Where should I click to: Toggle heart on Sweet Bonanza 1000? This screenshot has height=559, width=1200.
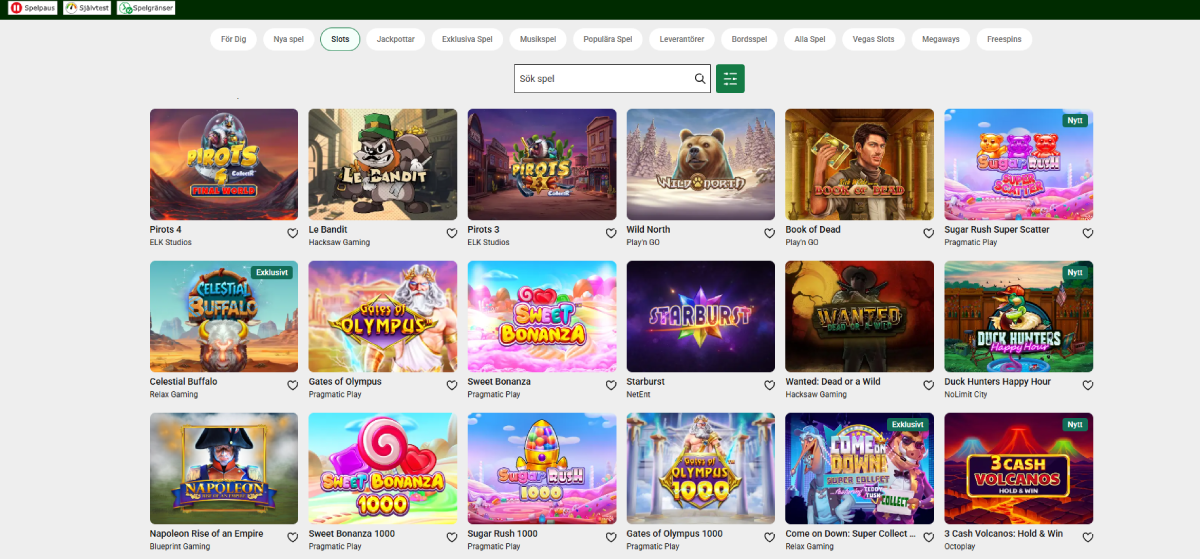point(451,537)
